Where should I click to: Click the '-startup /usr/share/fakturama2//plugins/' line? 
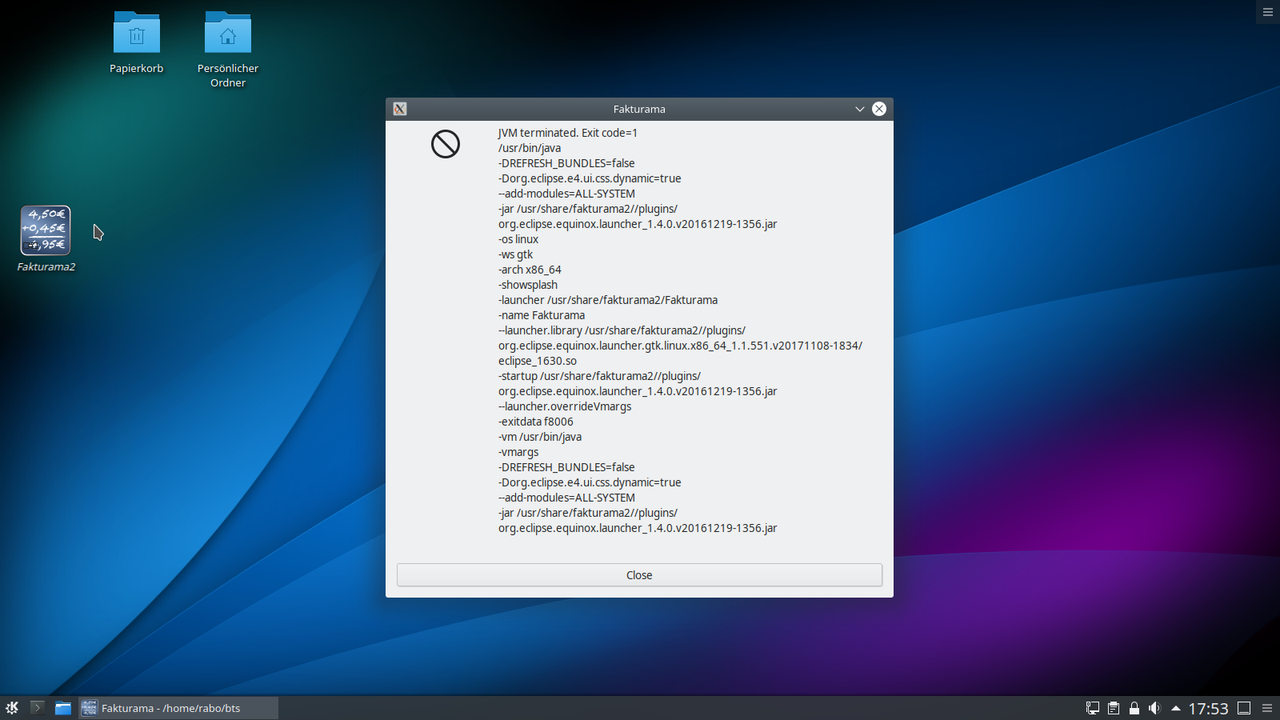click(x=599, y=376)
